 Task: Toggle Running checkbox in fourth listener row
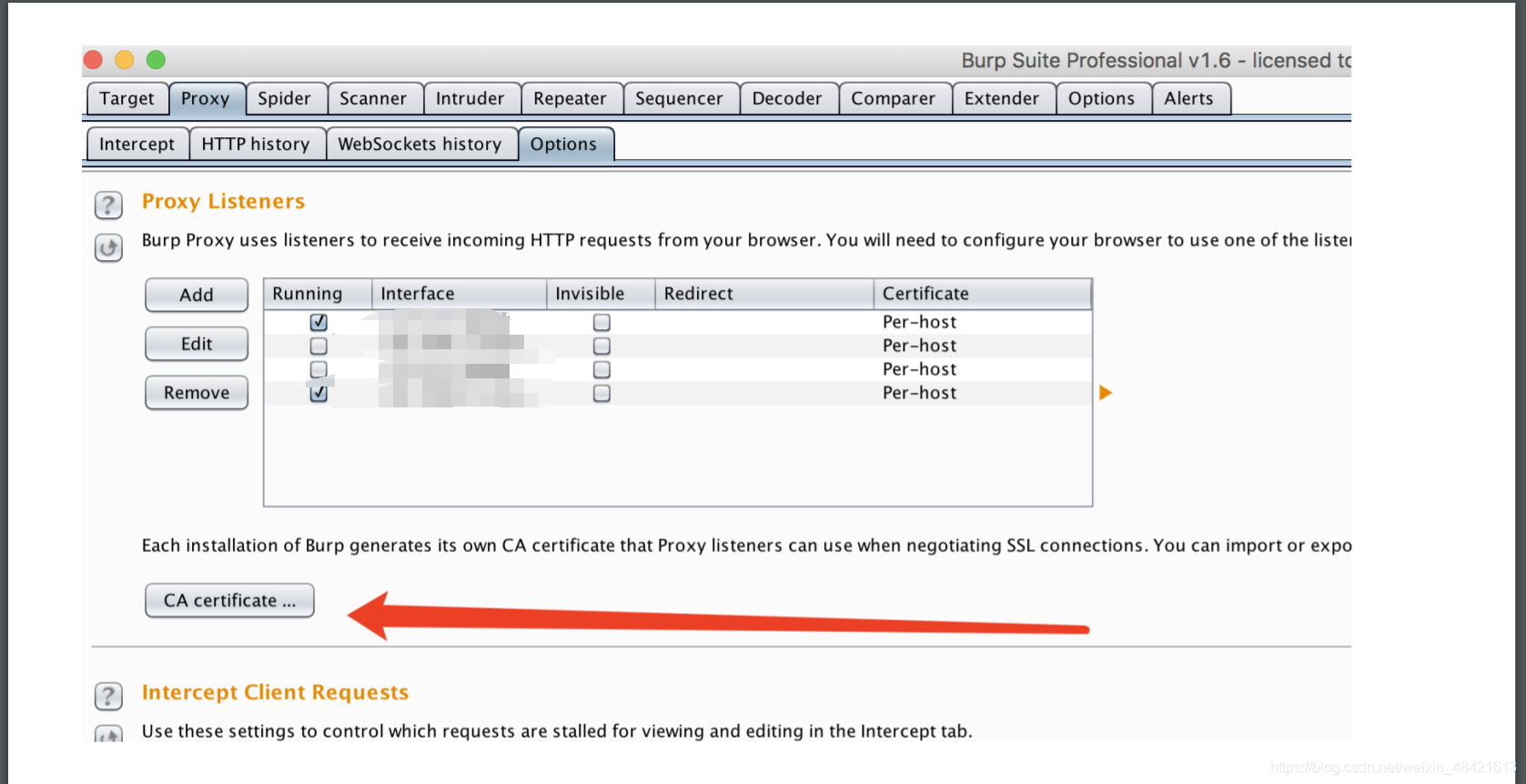pyautogui.click(x=318, y=393)
